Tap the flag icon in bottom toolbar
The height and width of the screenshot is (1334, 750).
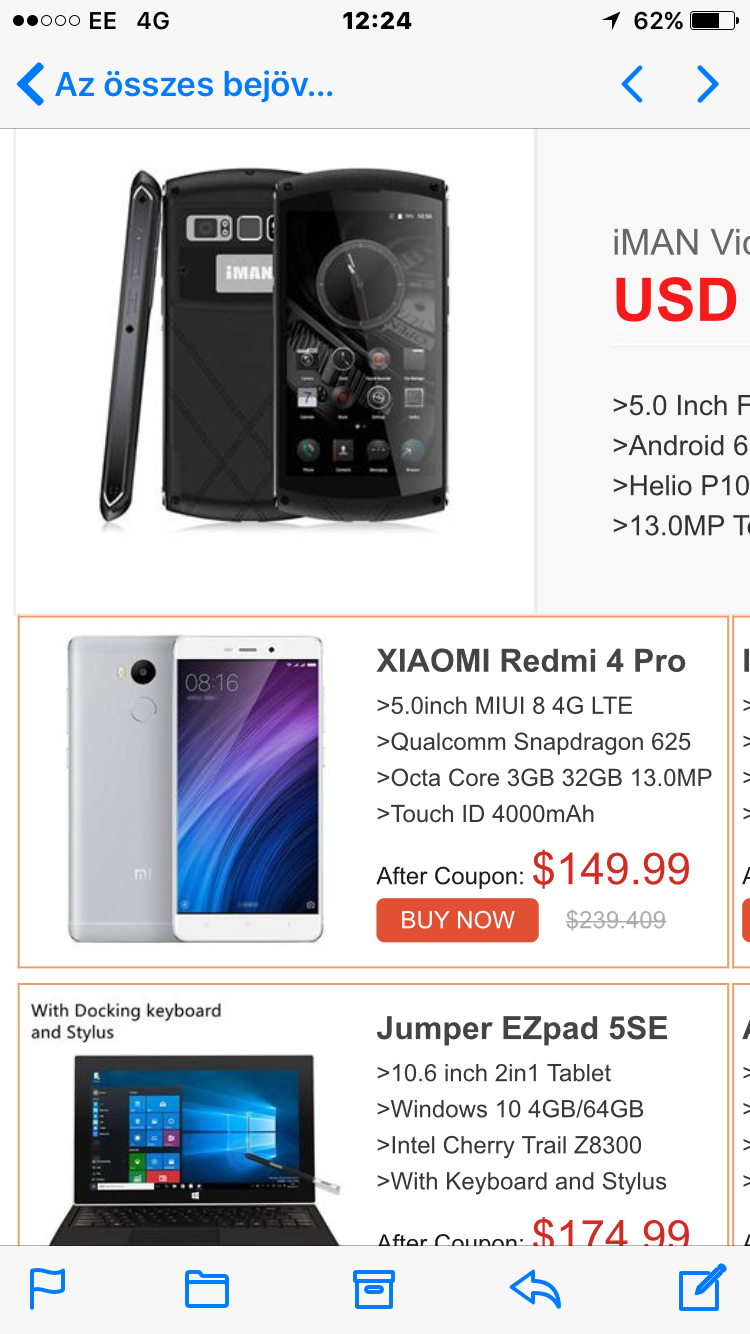point(48,1289)
